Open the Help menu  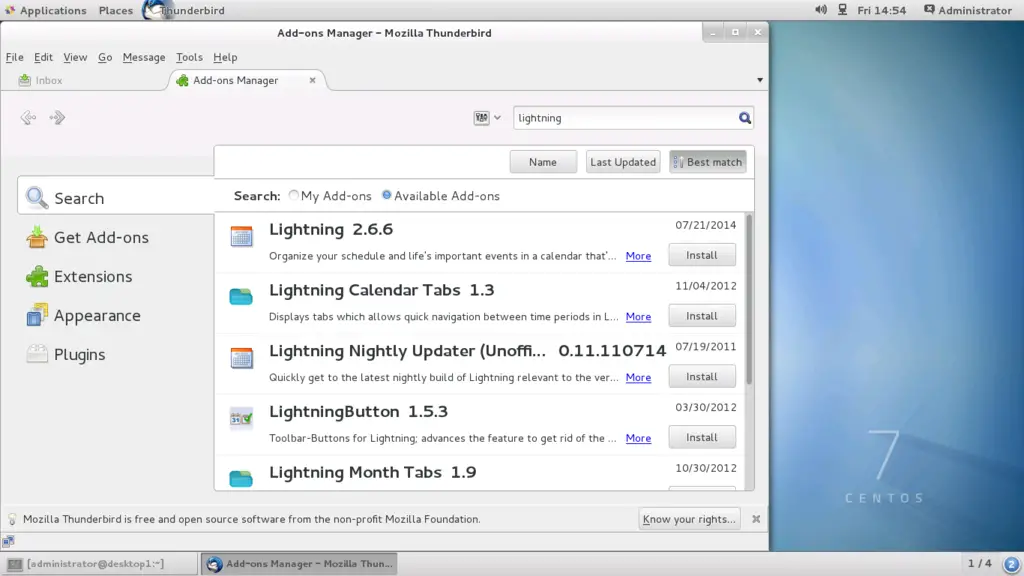click(x=225, y=57)
